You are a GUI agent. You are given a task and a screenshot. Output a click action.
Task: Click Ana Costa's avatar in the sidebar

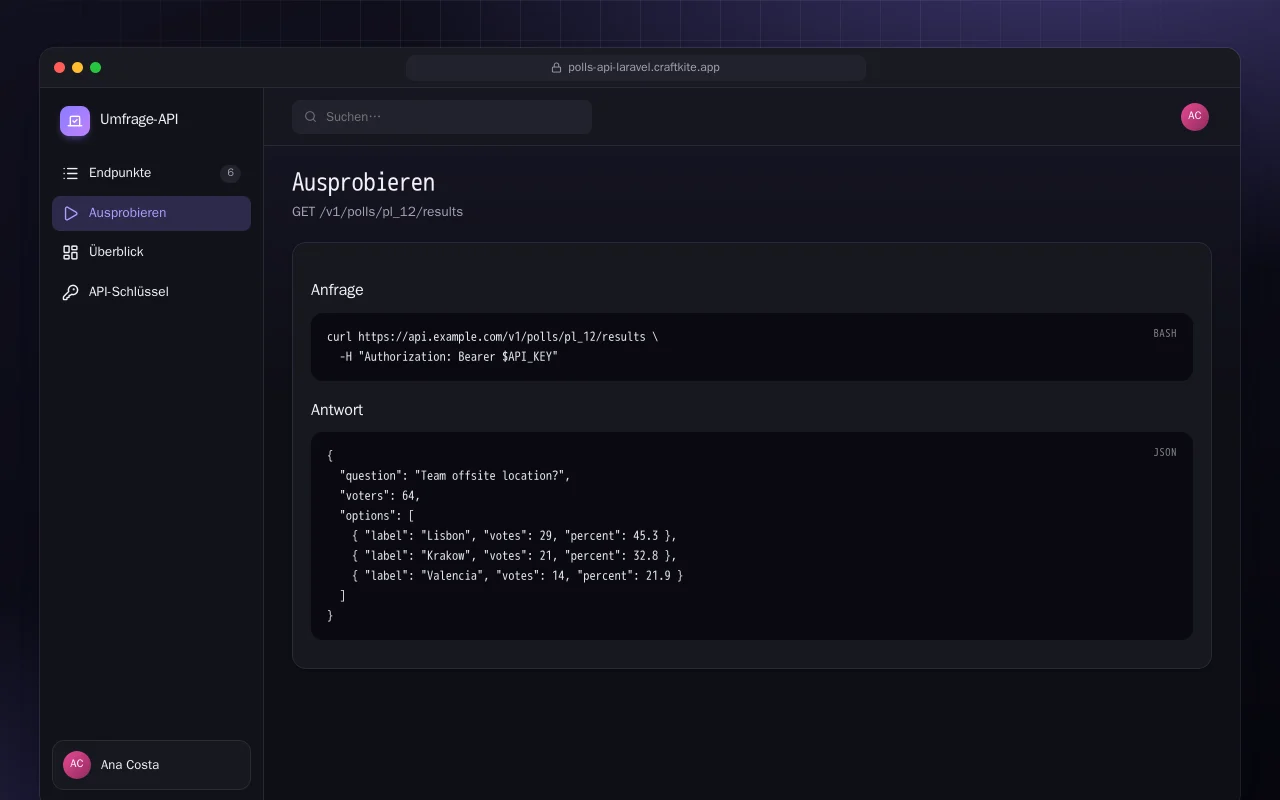point(77,765)
